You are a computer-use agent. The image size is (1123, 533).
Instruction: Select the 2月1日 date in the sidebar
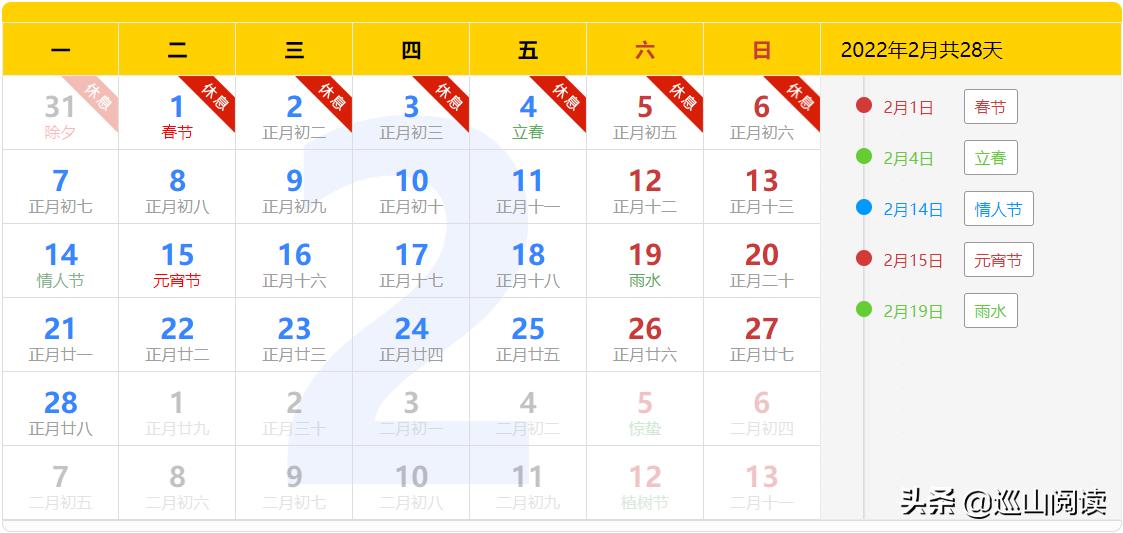pos(908,107)
